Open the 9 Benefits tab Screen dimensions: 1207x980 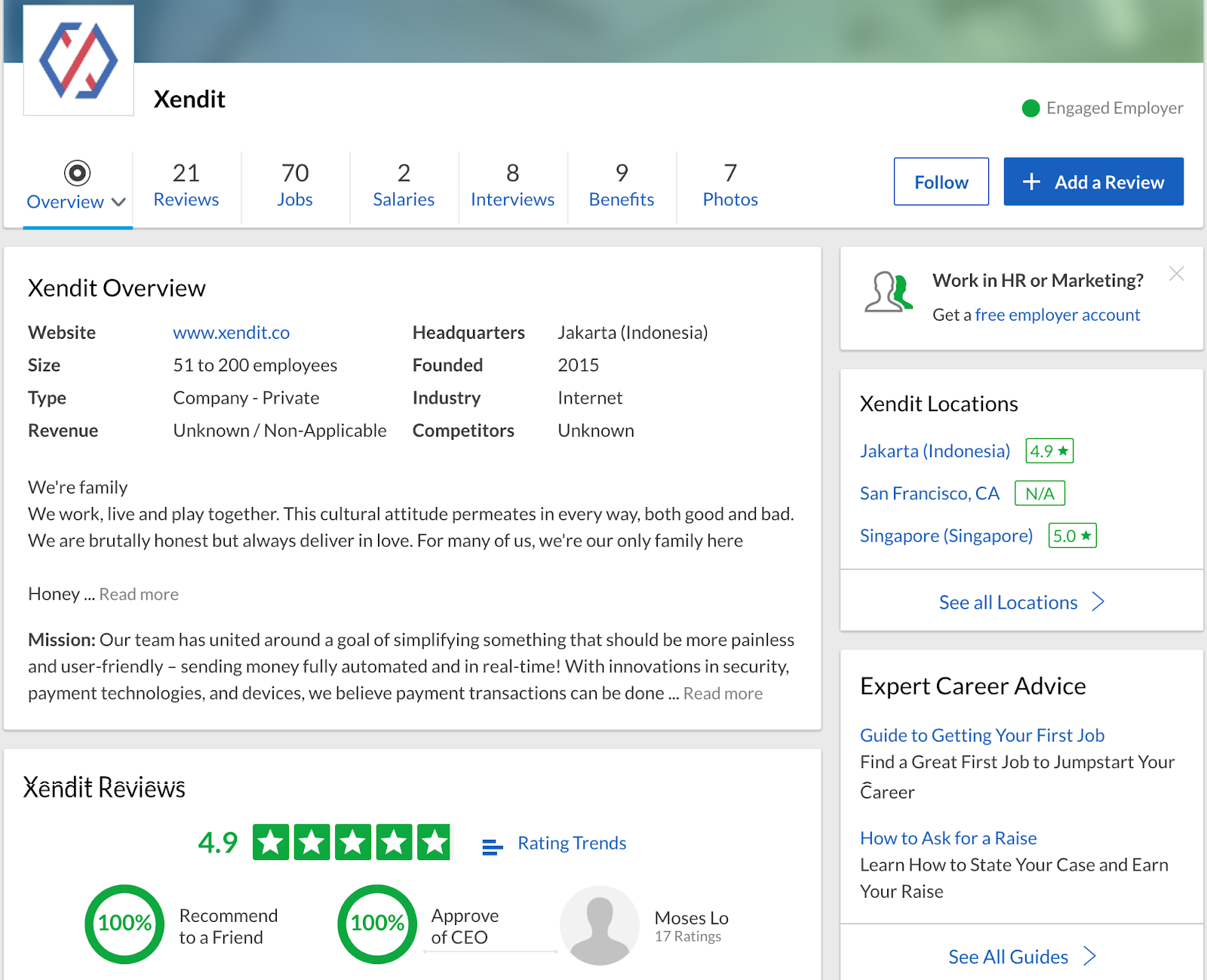click(x=622, y=186)
